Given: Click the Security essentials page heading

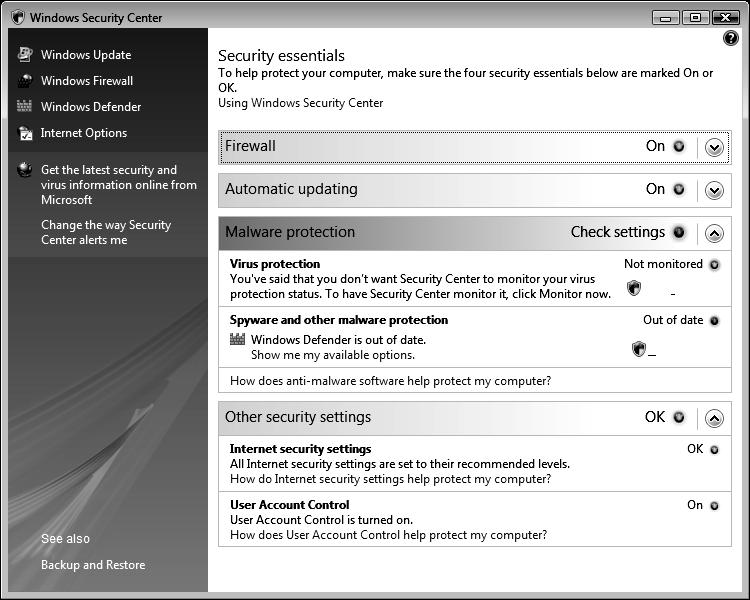Looking at the screenshot, I should click(x=281, y=56).
